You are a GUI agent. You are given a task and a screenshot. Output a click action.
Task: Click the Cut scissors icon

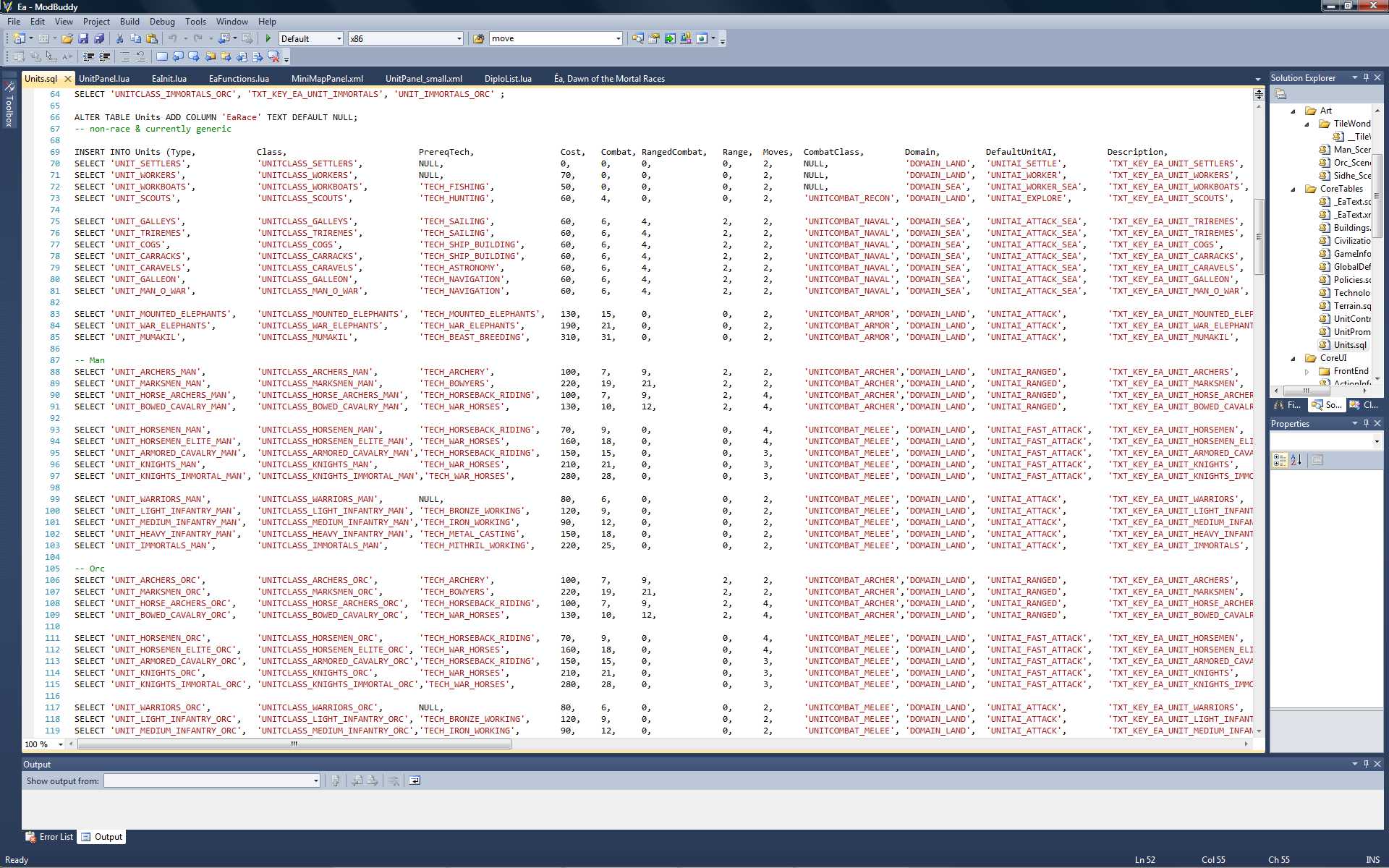(x=120, y=38)
